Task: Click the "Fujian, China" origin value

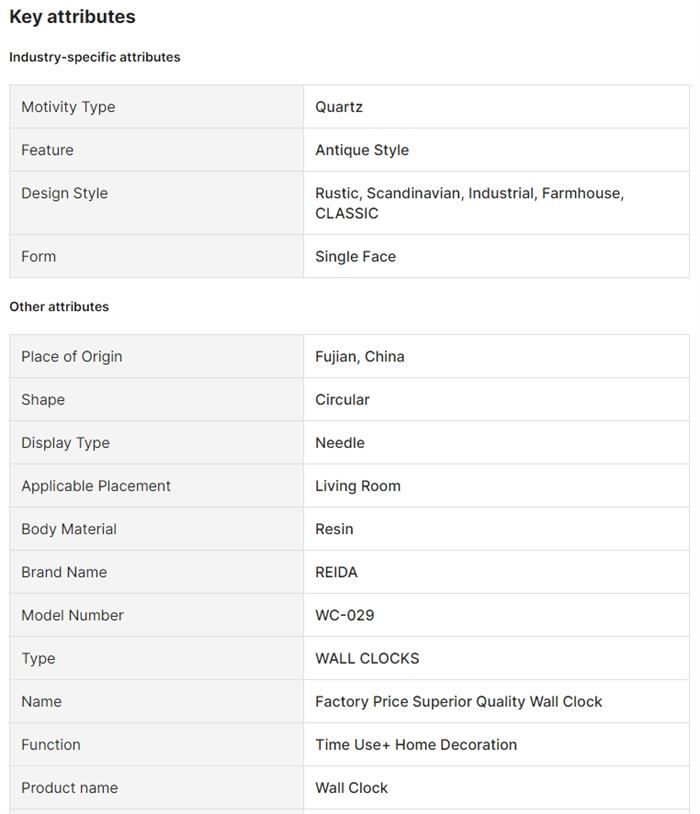Action: click(x=360, y=356)
